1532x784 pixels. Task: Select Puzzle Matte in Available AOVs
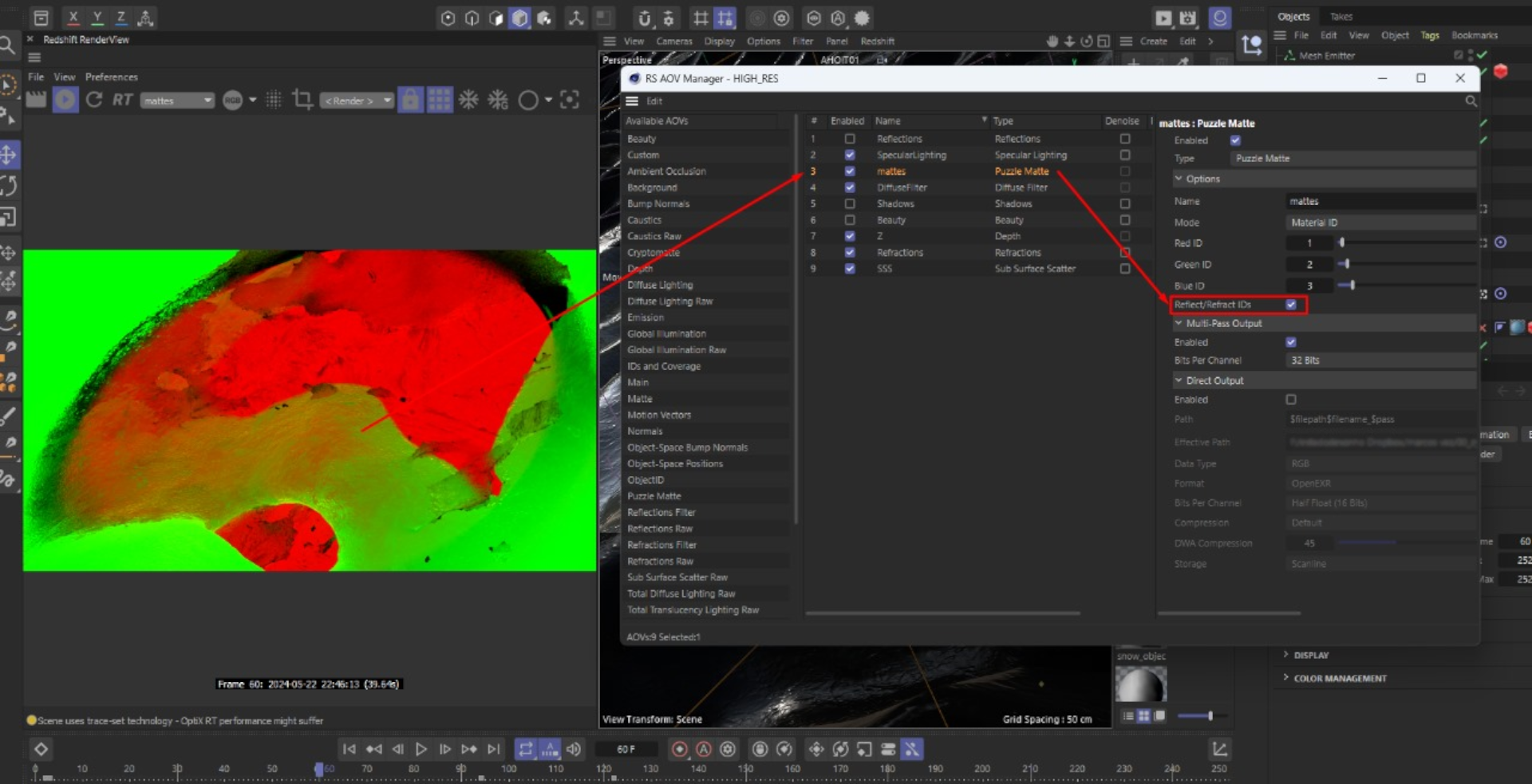[x=654, y=496]
